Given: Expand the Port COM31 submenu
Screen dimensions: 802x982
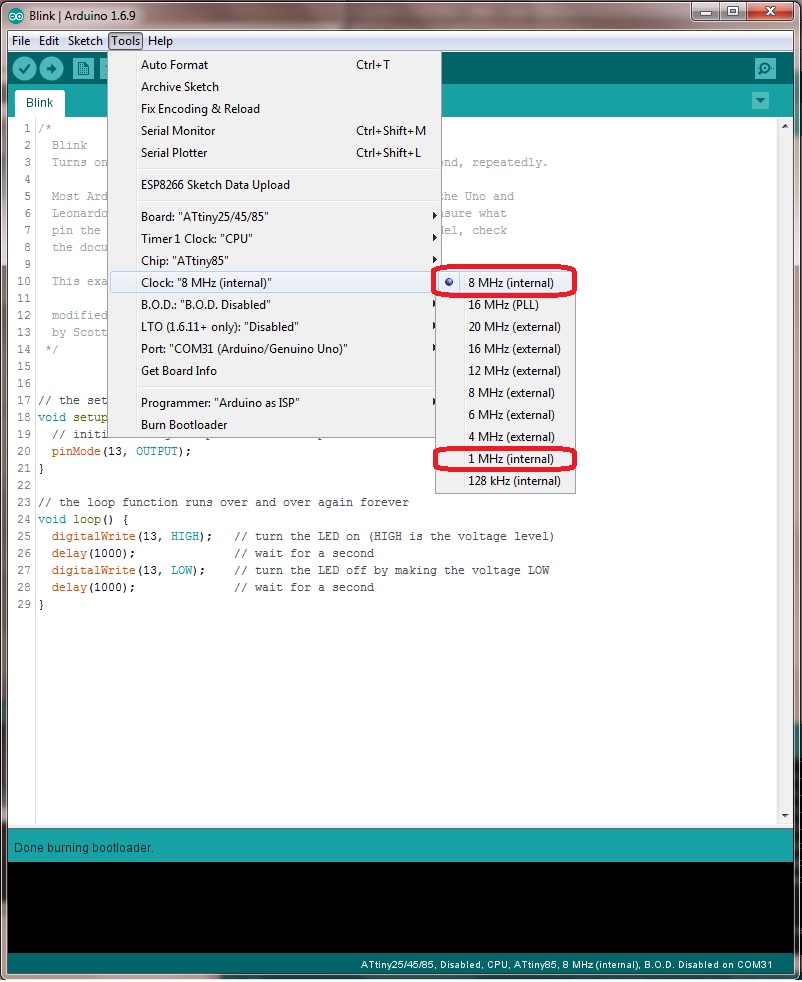Looking at the screenshot, I should [x=273, y=349].
